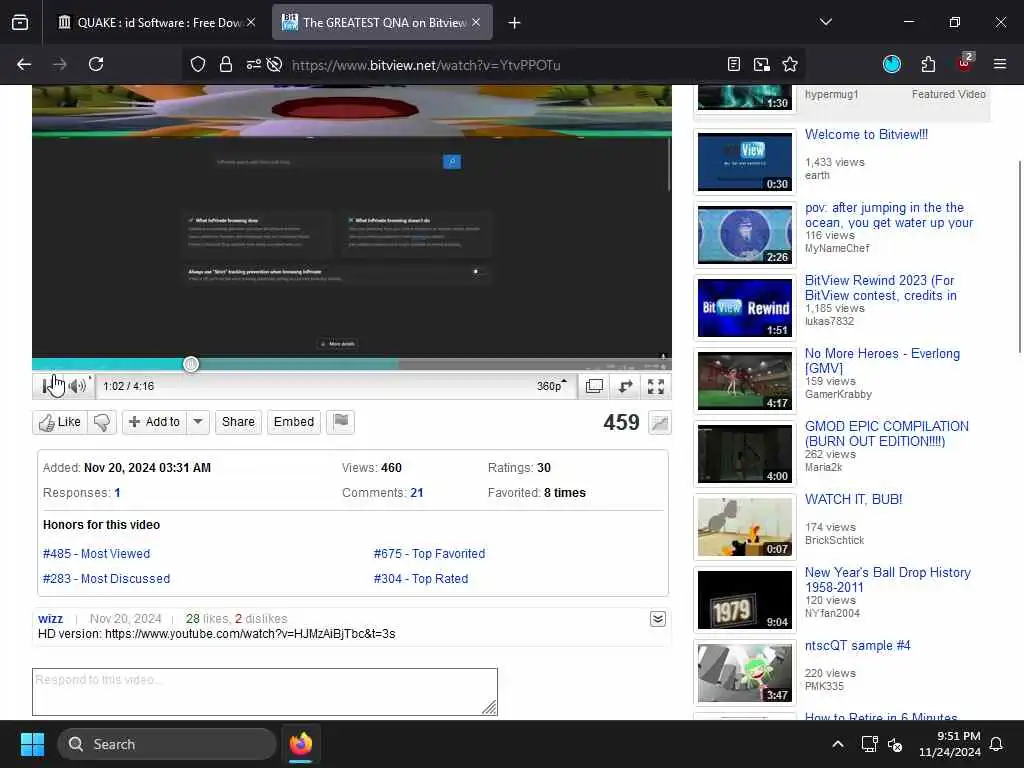The image size is (1024, 768).
Task: Open the No More Heroes - Everlong thumbnail
Action: 744,381
